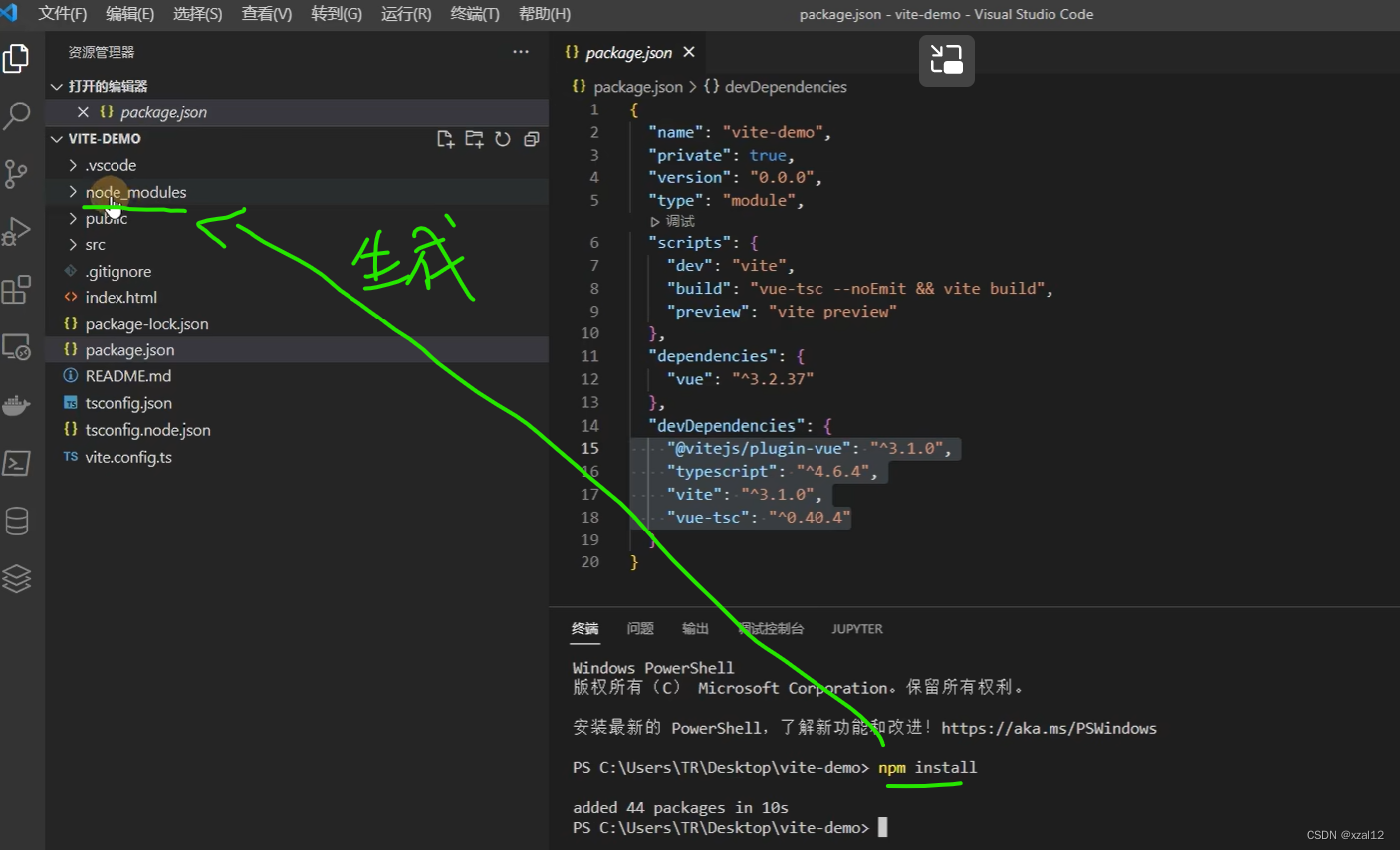1400x850 pixels.
Task: Select the package.json editor tab
Action: pos(629,52)
